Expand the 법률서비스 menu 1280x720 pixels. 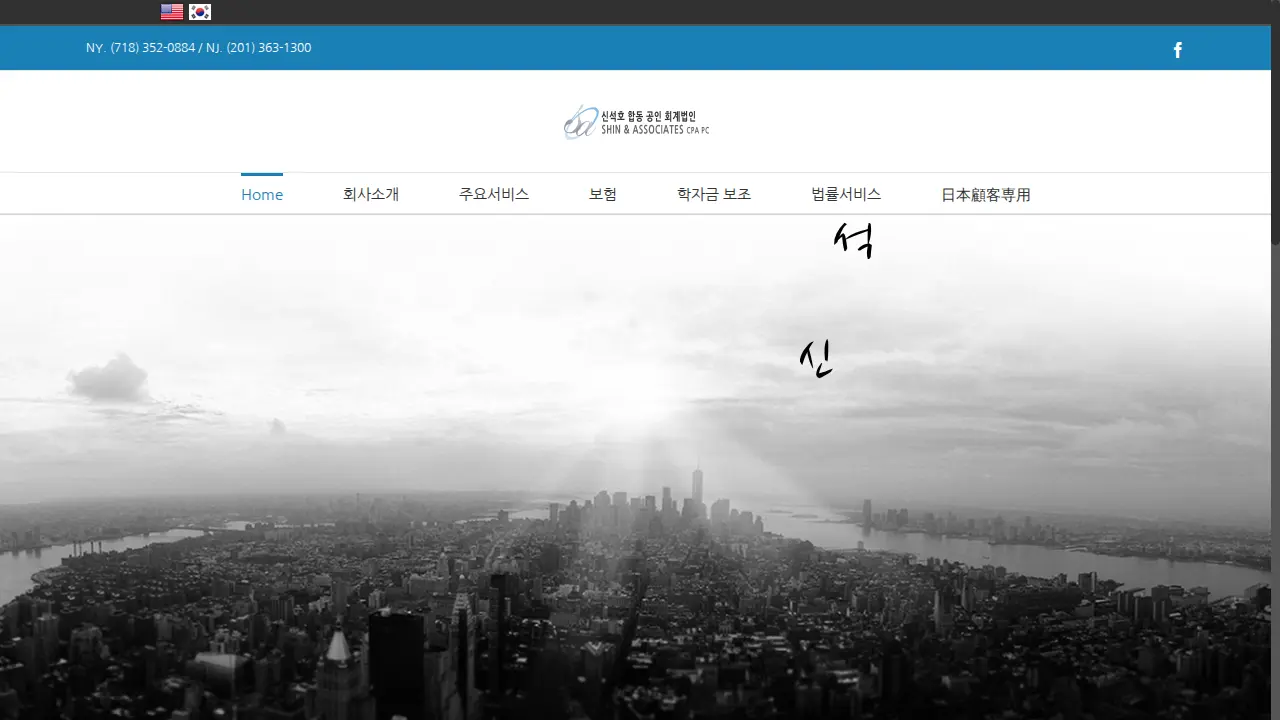click(846, 195)
